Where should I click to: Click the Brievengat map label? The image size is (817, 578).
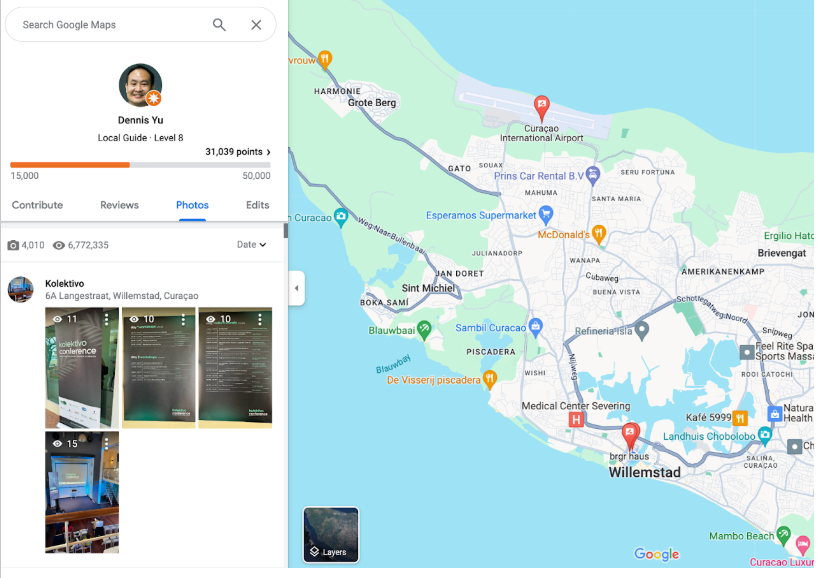point(782,253)
